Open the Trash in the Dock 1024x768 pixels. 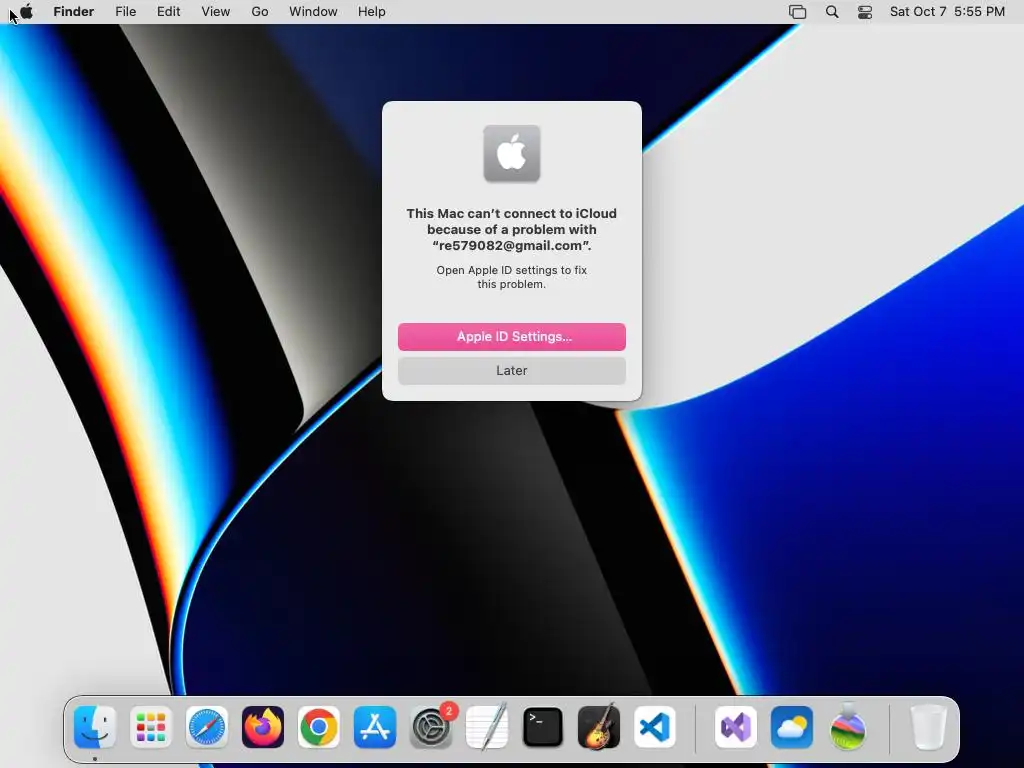[x=928, y=727]
